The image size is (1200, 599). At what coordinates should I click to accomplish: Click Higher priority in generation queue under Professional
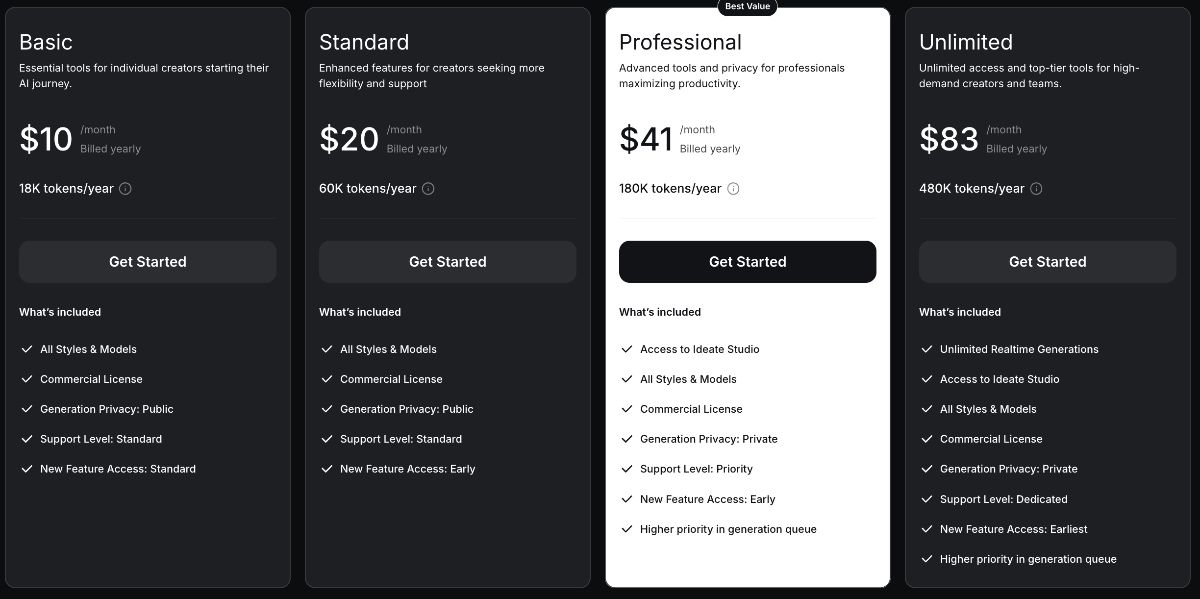[x=728, y=529]
